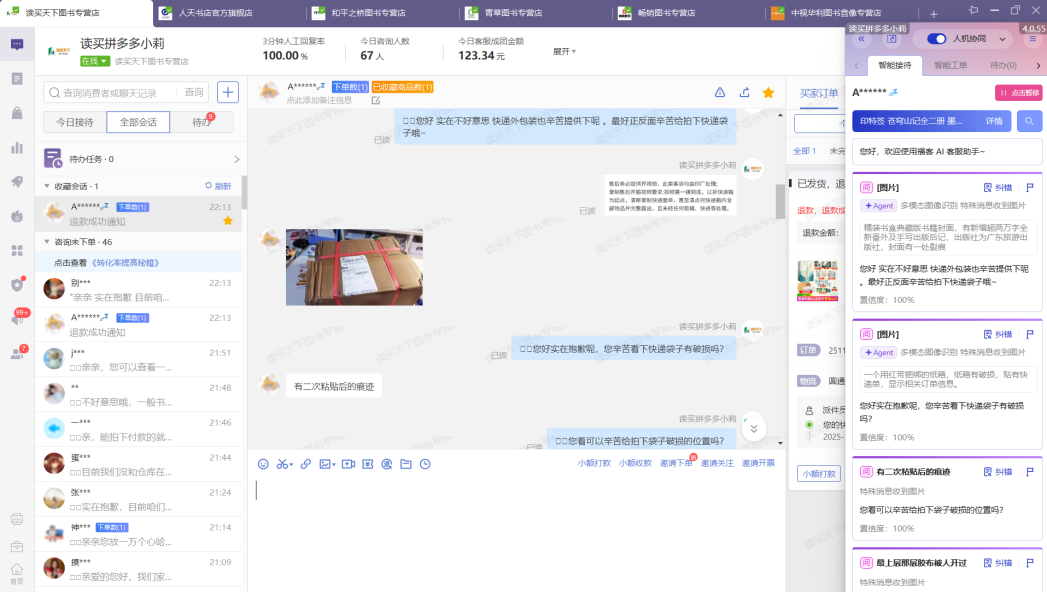Switch to 智能工单 tab
This screenshot has width=1047, height=592.
[950, 65]
